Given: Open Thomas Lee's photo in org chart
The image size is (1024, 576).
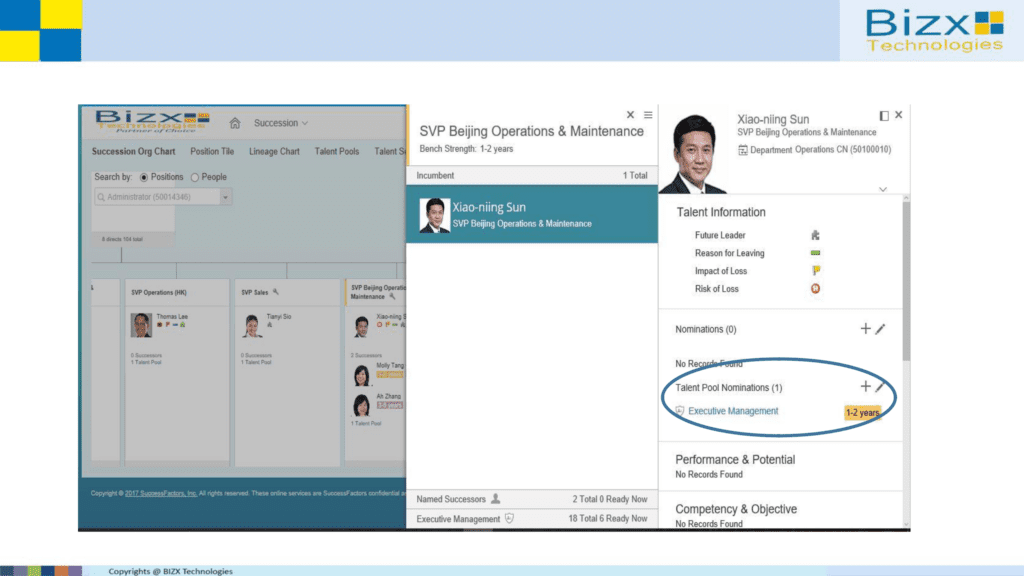Looking at the screenshot, I should 141,325.
